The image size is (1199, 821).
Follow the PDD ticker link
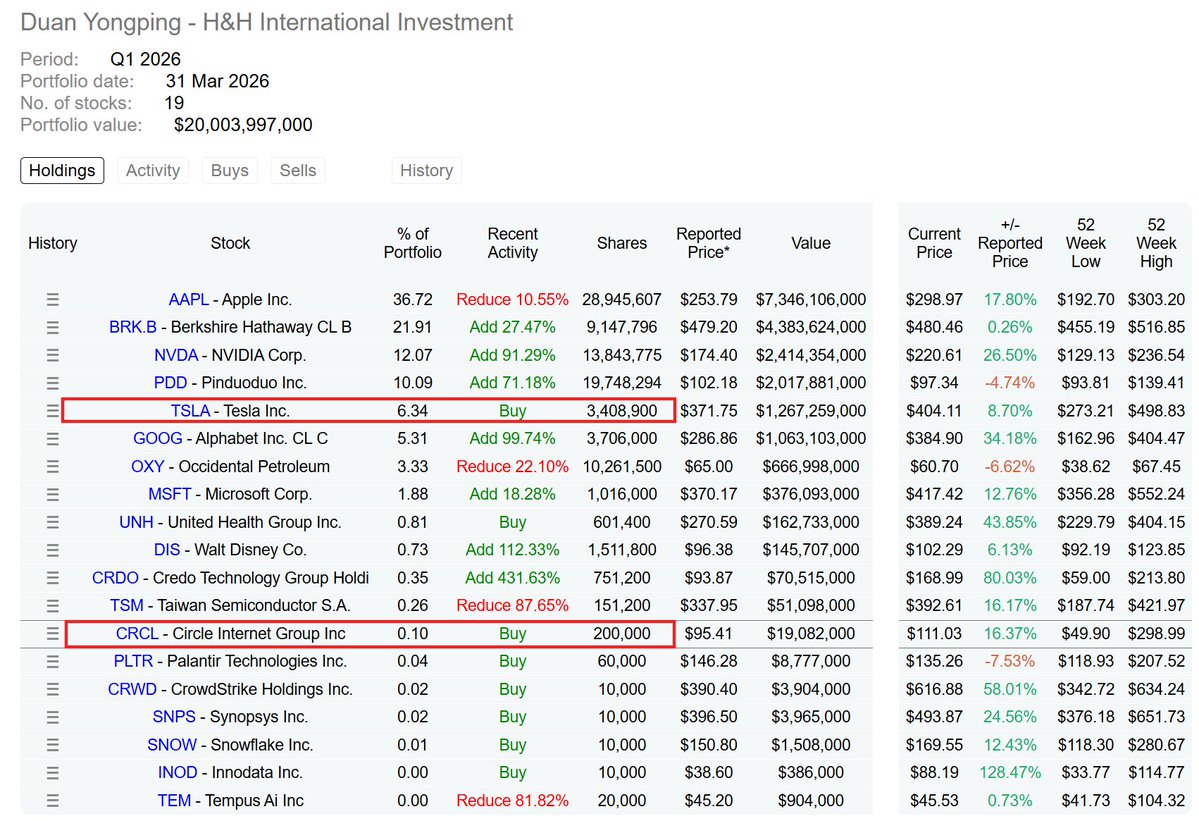171,383
